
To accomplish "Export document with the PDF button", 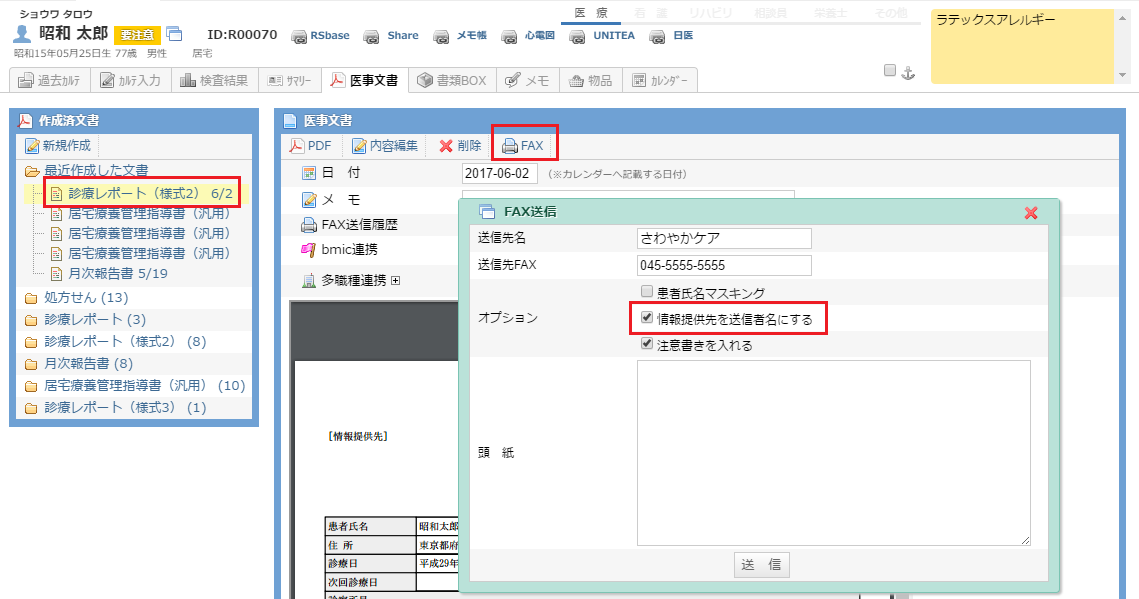I will 310,146.
